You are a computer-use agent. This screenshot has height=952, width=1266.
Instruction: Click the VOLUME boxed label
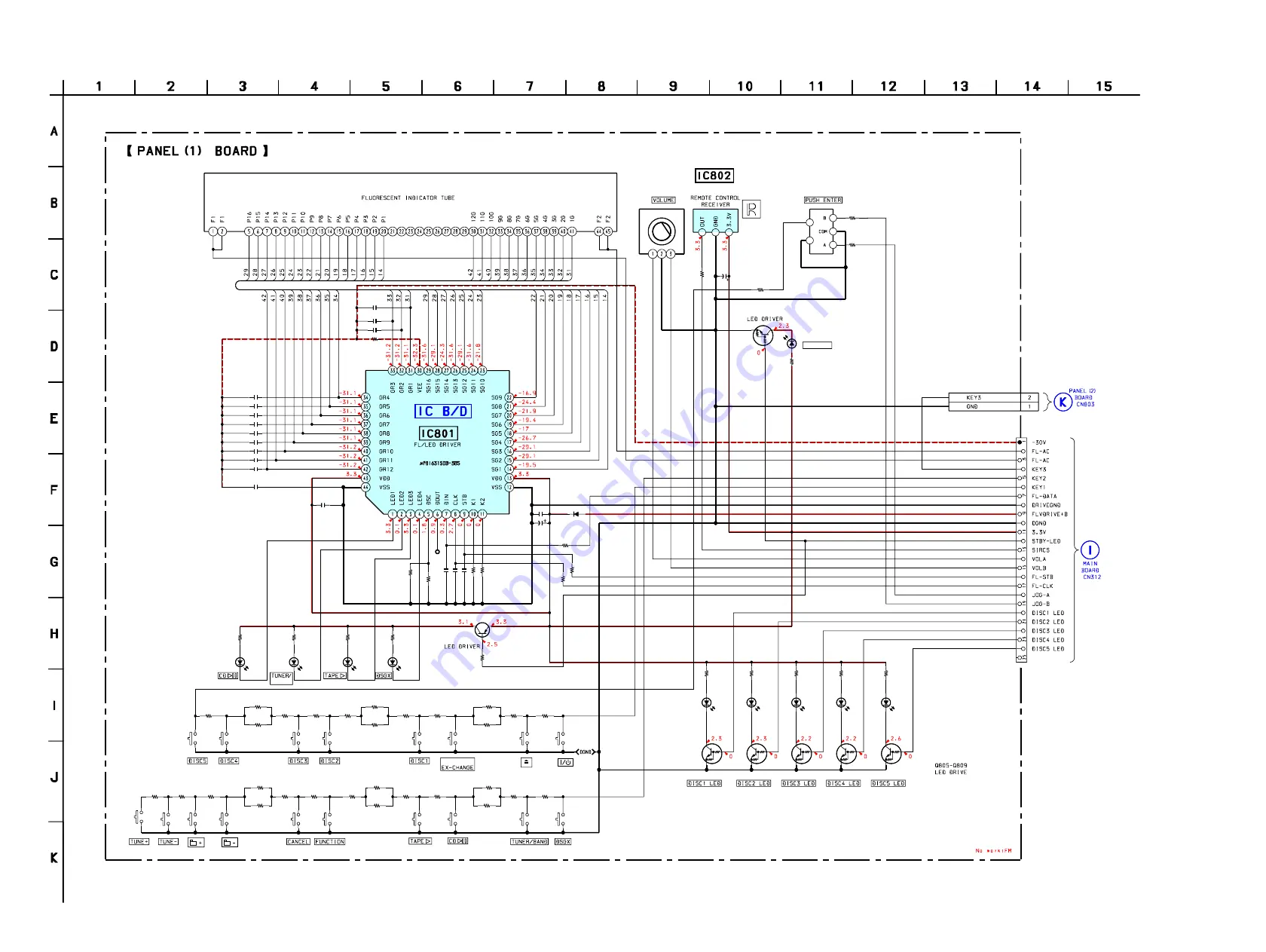(x=663, y=200)
